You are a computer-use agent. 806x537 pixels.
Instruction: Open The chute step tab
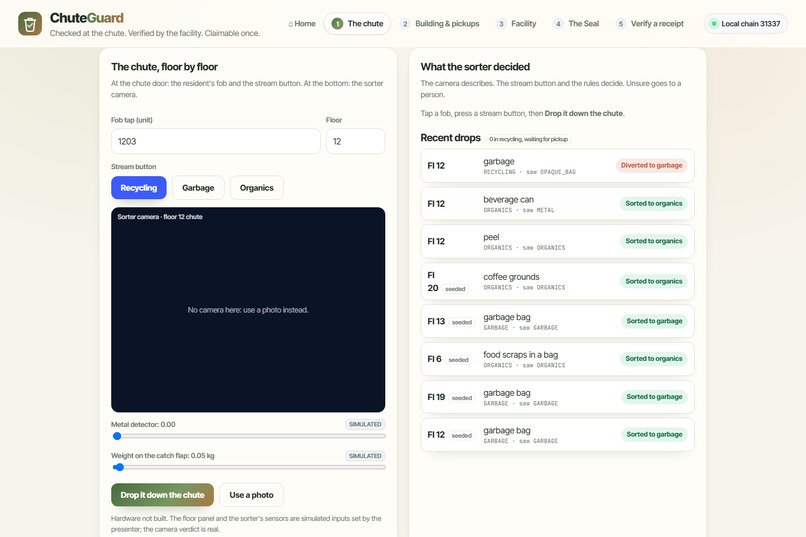357,24
